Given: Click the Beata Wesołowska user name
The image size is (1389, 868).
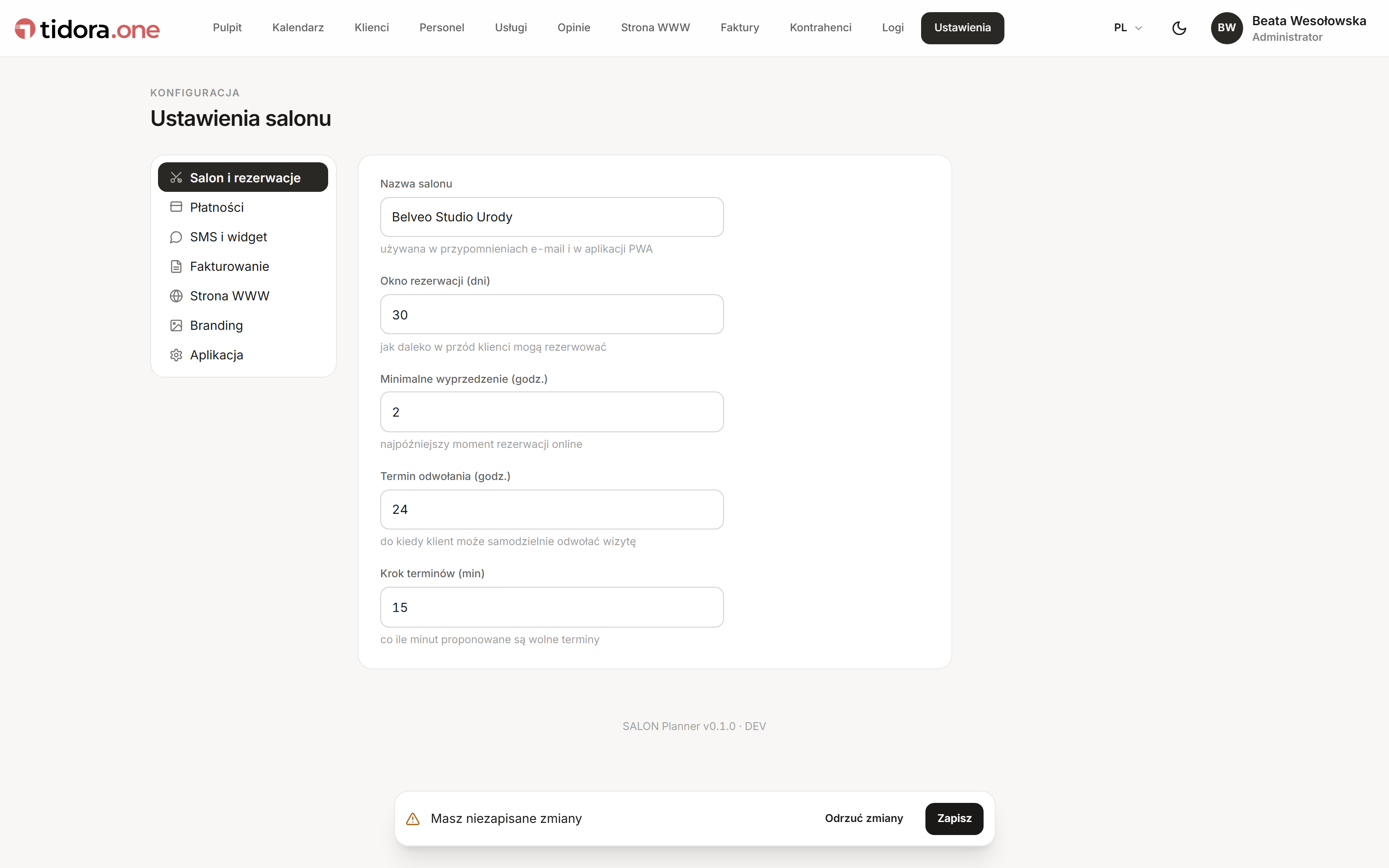Looking at the screenshot, I should coord(1309,21).
